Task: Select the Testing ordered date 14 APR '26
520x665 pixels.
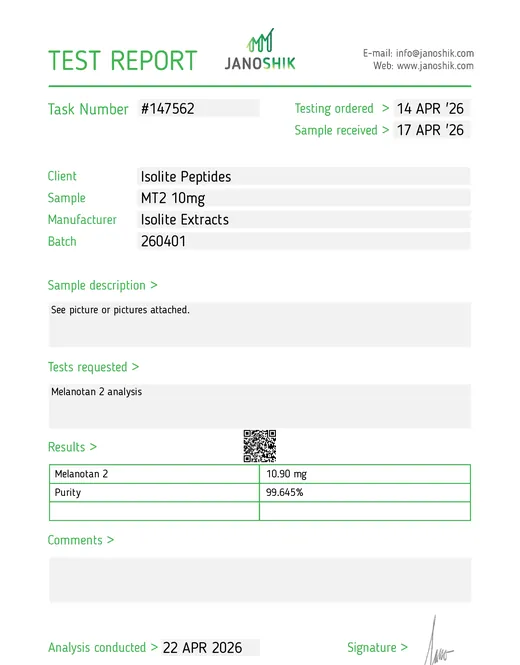Action: pyautogui.click(x=432, y=109)
